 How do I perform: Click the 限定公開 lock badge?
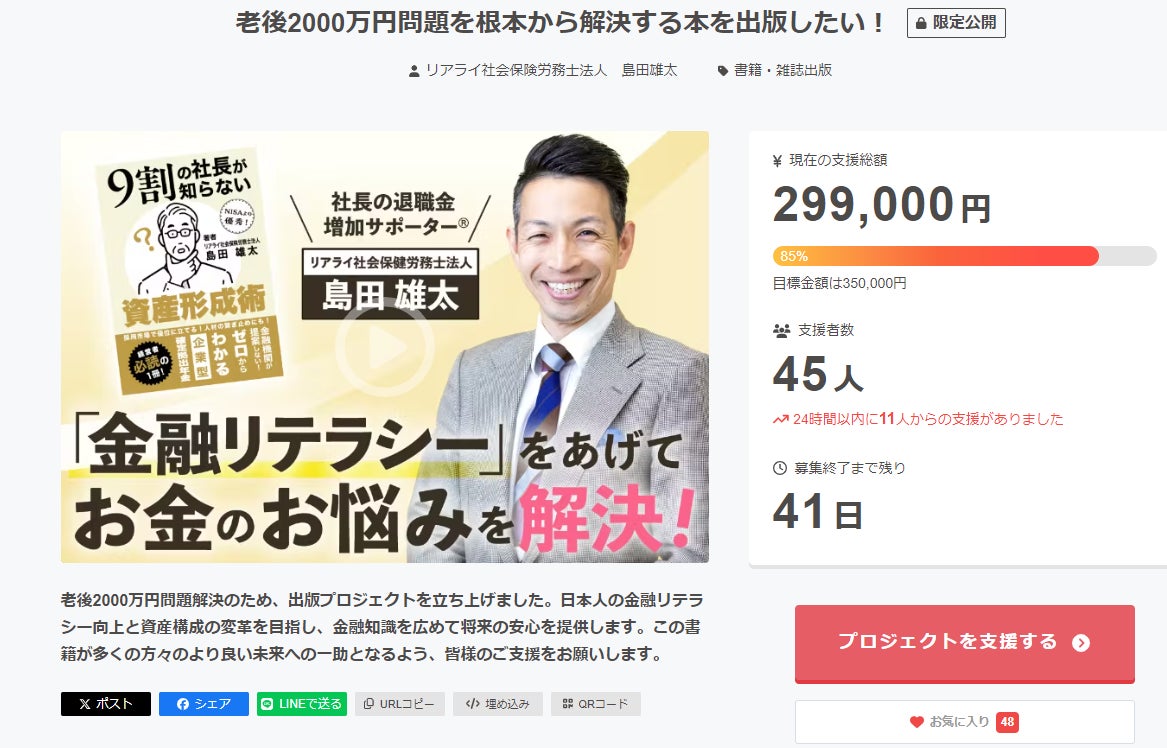[x=956, y=23]
